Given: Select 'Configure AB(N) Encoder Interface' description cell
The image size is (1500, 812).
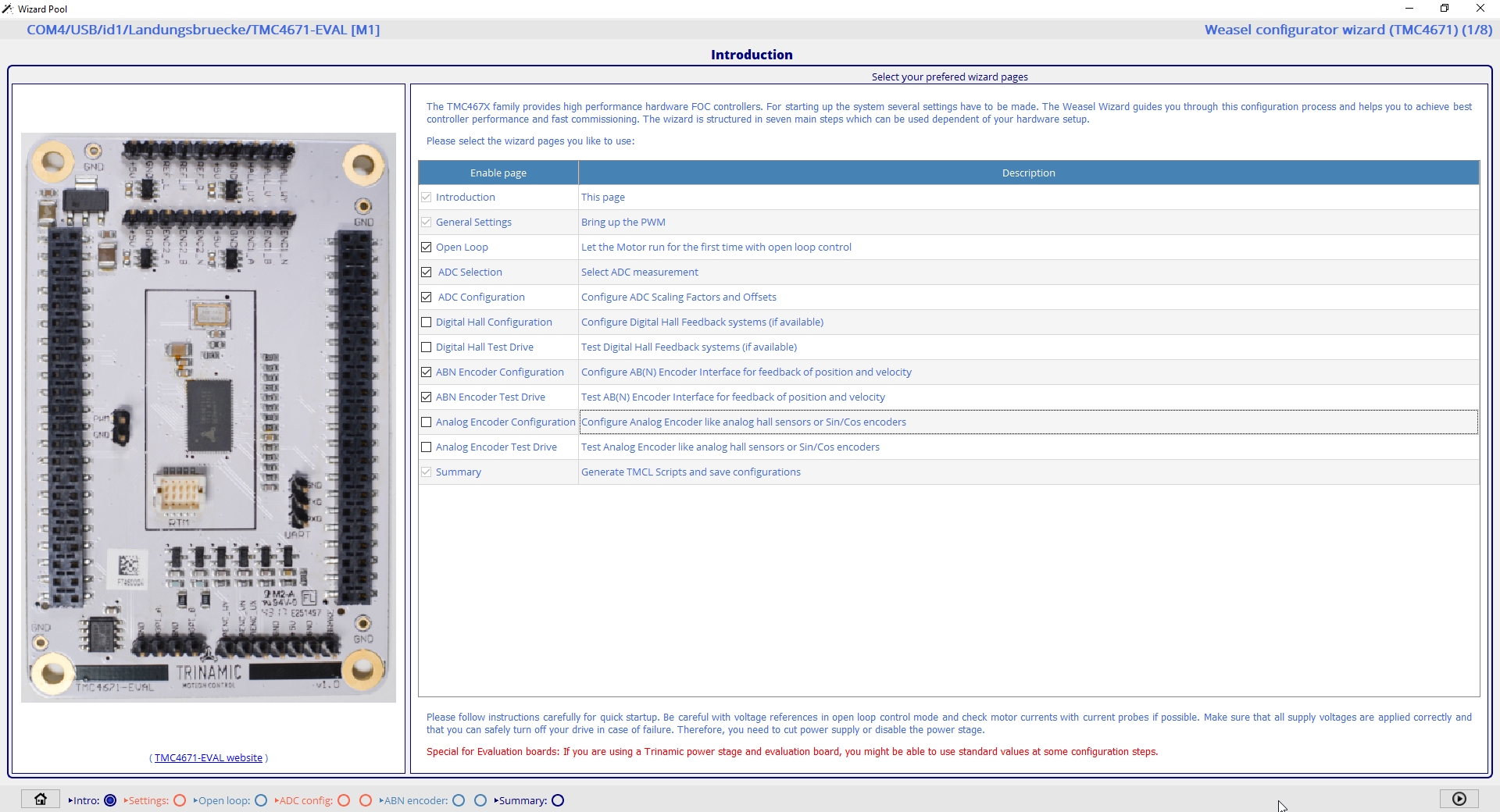Looking at the screenshot, I should pyautogui.click(x=1028, y=372).
